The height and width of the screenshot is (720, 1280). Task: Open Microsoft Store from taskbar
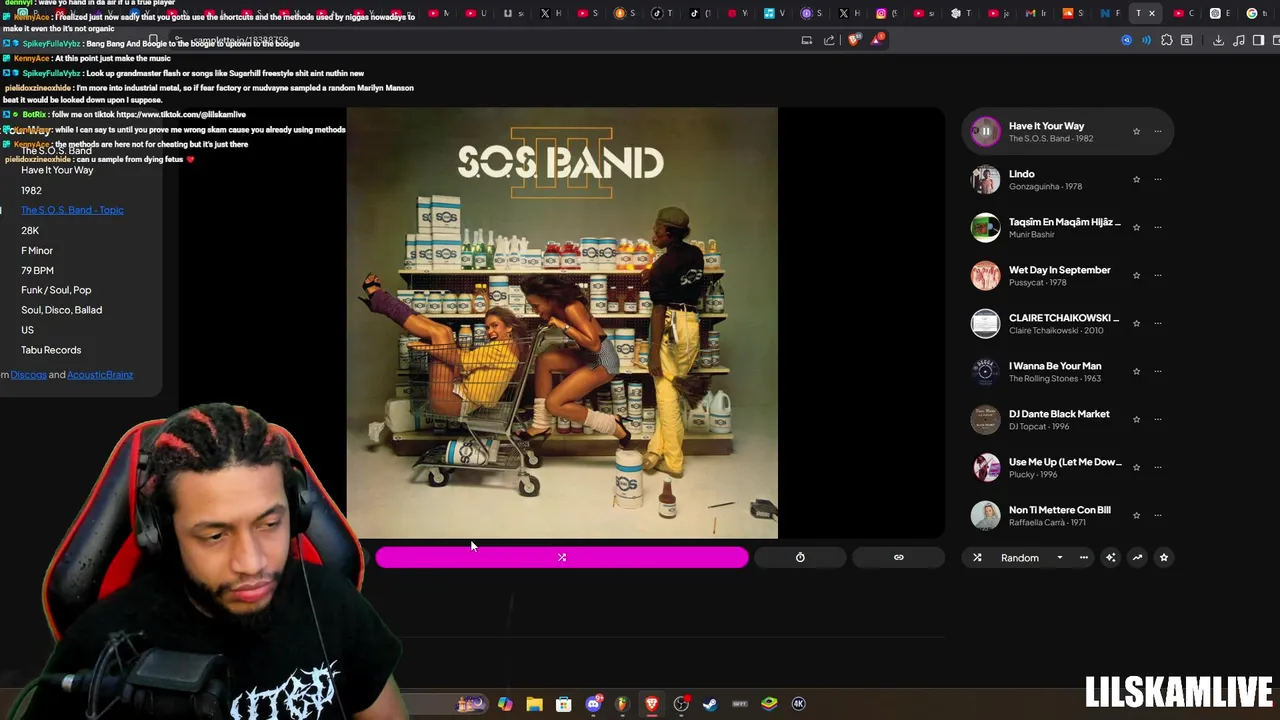(563, 704)
